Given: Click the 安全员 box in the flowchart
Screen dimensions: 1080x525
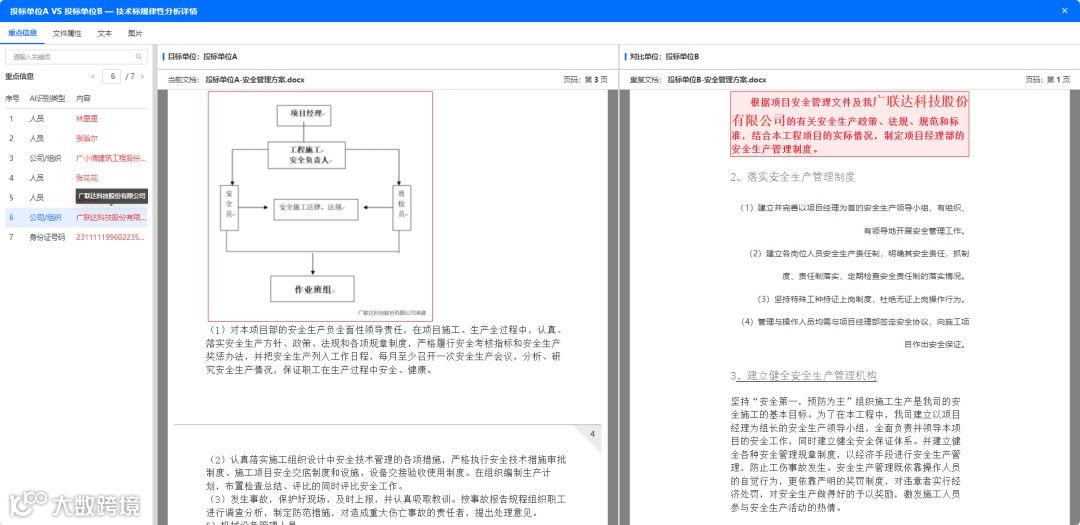Looking at the screenshot, I should (229, 209).
